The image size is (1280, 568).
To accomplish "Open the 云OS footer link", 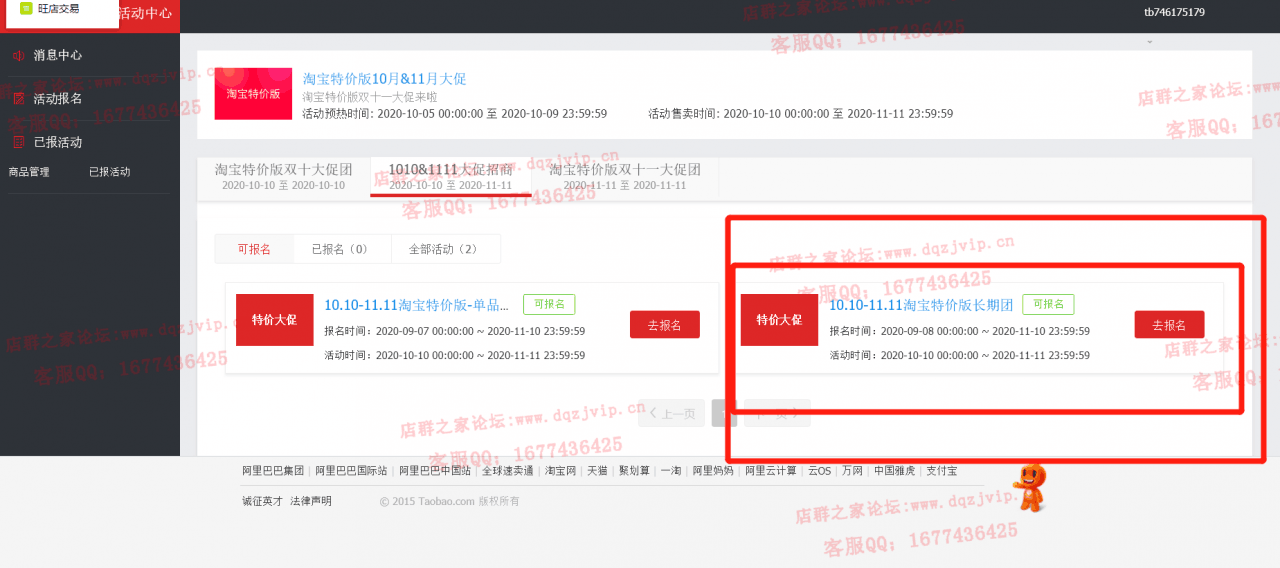I will coord(819,471).
